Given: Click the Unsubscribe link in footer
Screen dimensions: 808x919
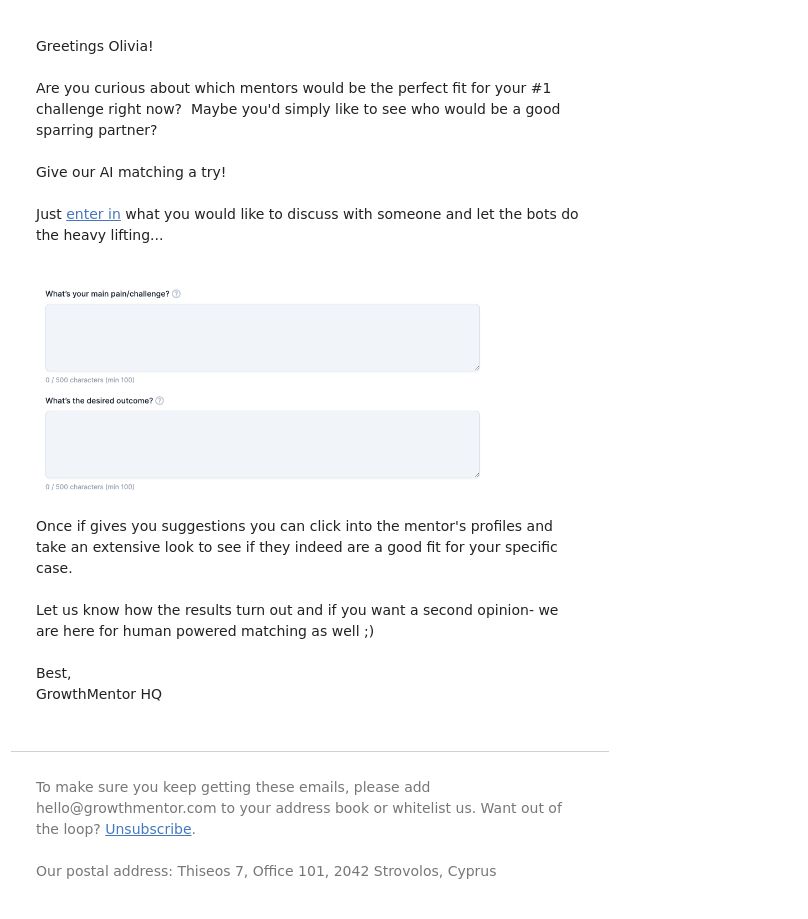Looking at the screenshot, I should click(148, 829).
